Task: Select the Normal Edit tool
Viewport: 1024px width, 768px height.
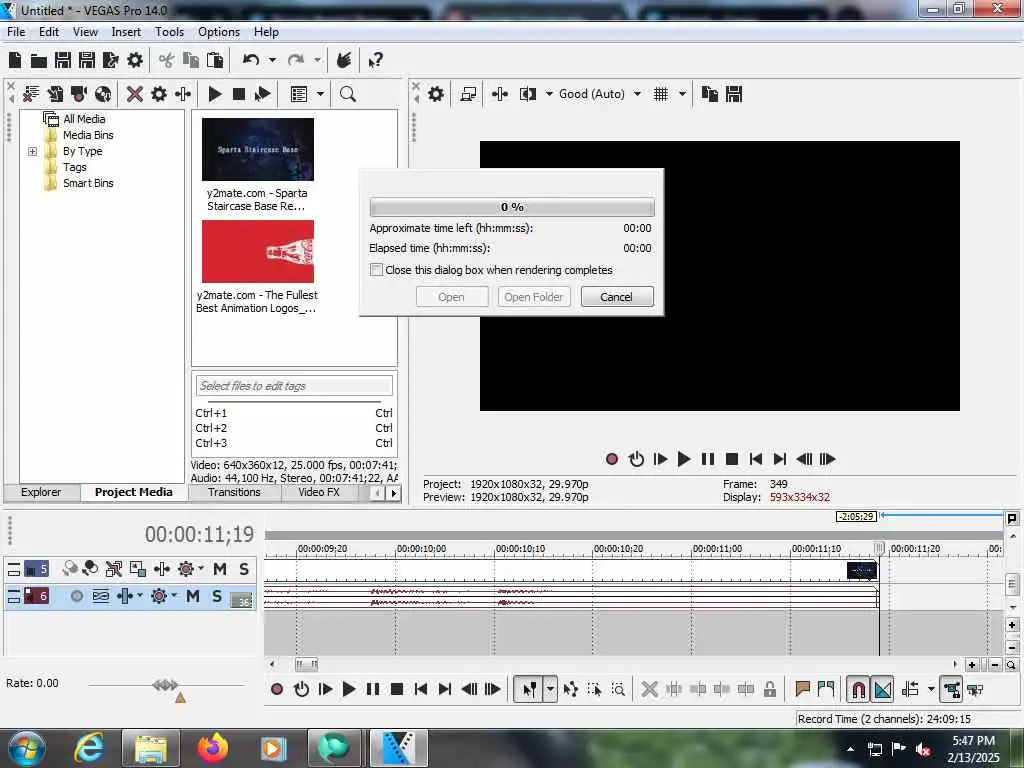Action: tap(528, 689)
